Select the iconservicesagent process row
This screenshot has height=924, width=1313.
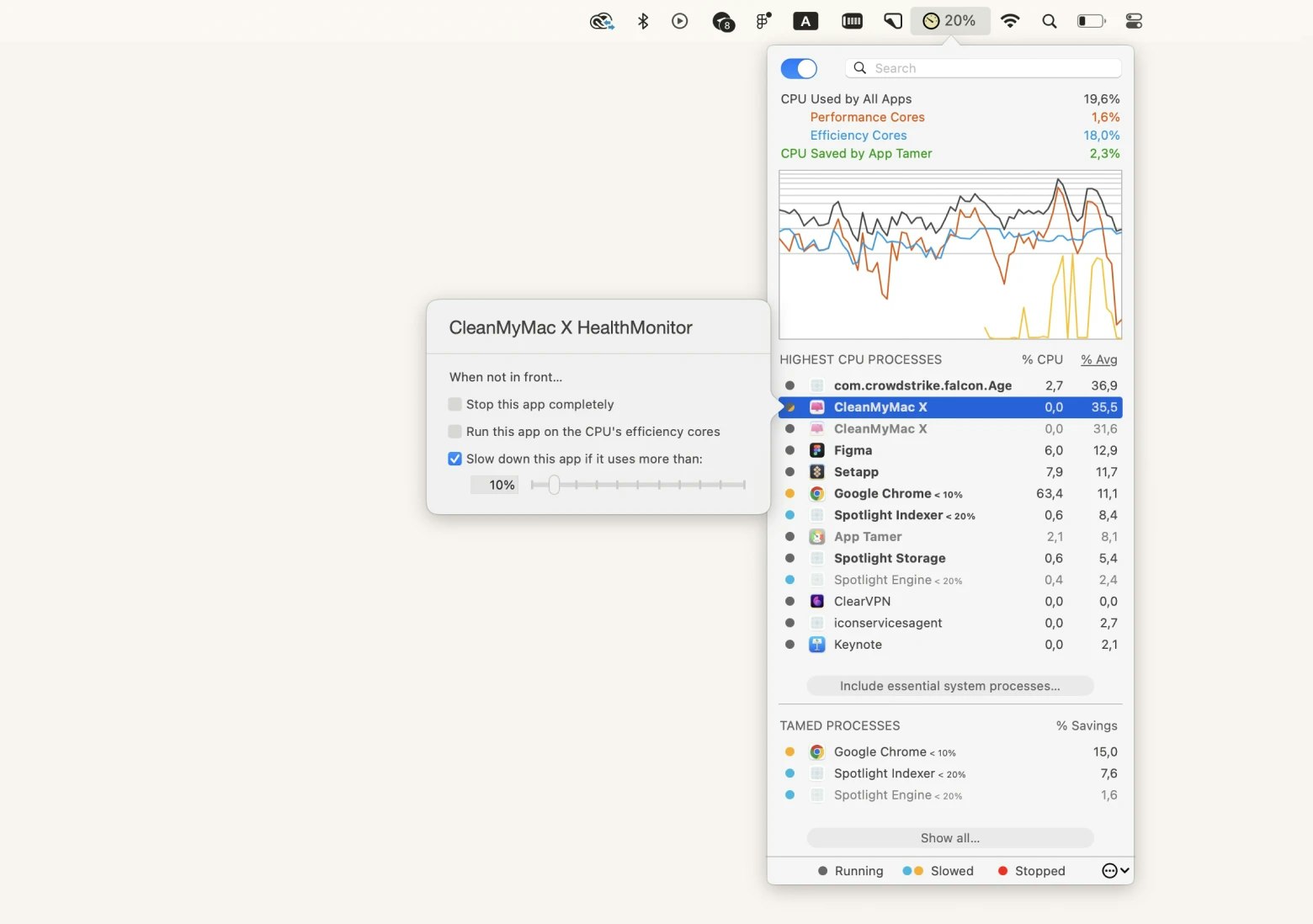coord(950,623)
